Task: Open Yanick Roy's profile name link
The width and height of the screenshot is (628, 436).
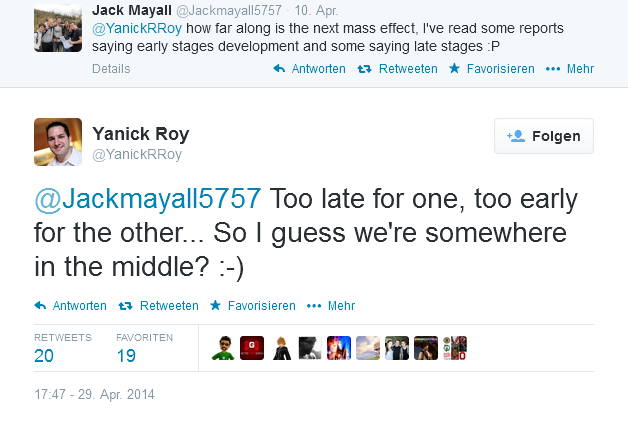Action: (140, 134)
